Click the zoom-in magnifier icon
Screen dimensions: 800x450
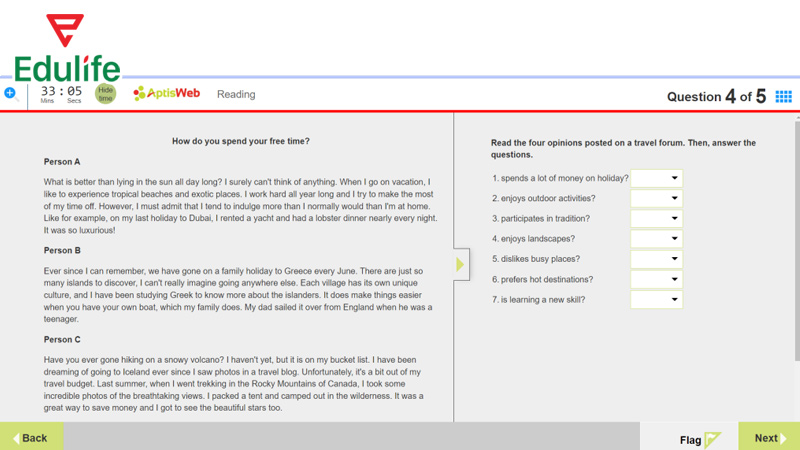pos(11,94)
